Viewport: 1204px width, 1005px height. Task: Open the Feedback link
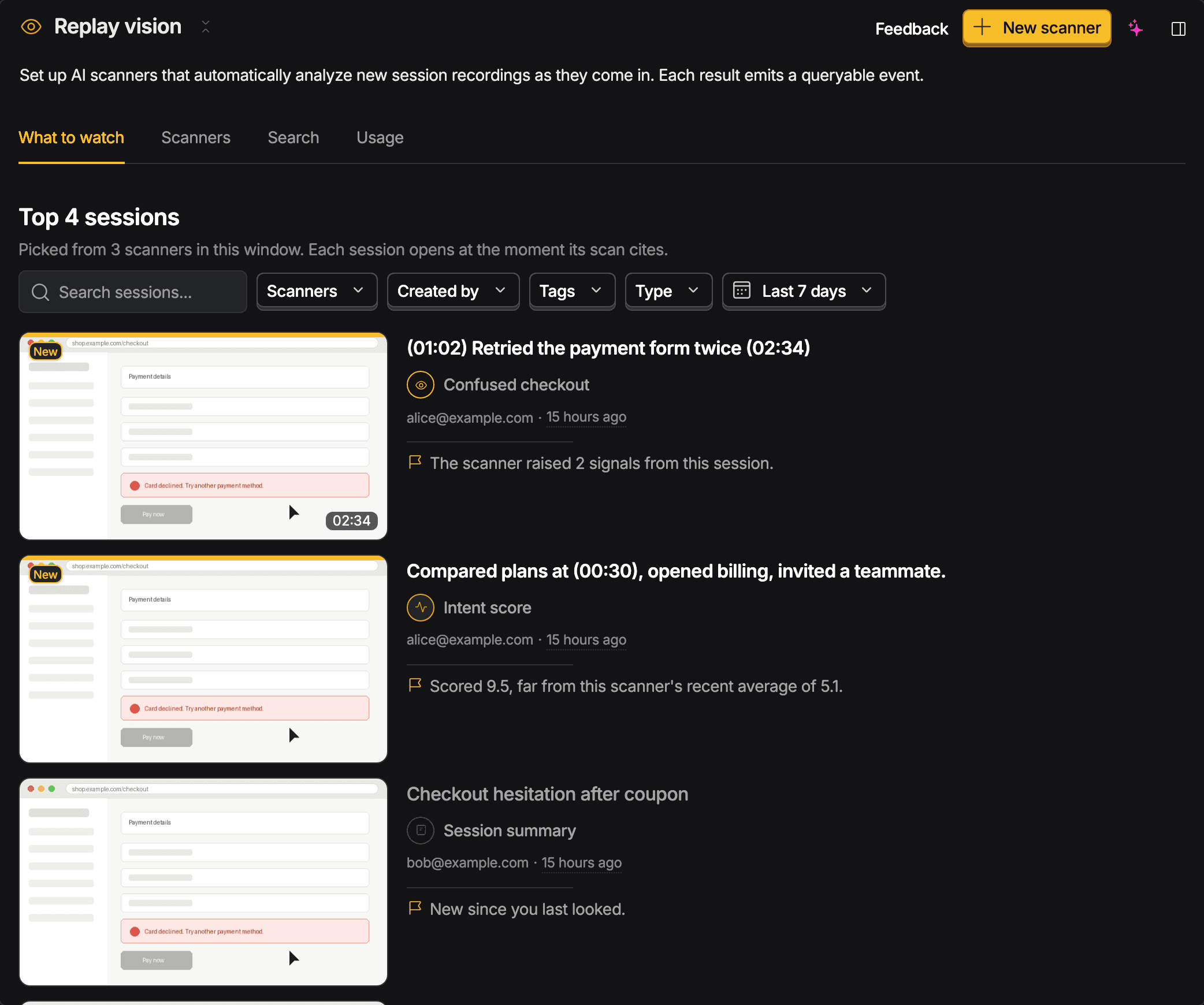click(x=912, y=28)
